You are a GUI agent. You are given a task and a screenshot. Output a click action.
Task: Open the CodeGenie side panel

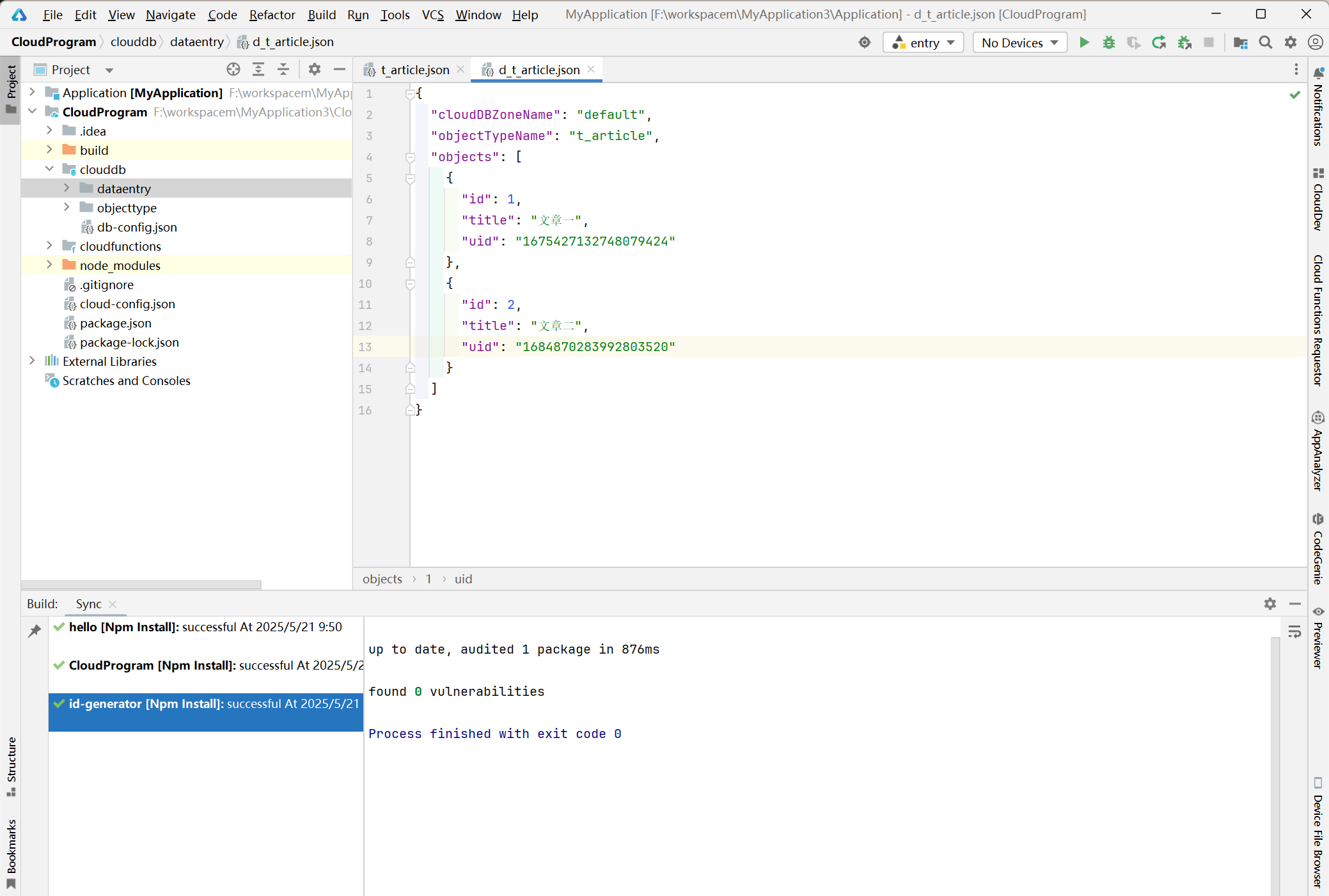(x=1318, y=549)
